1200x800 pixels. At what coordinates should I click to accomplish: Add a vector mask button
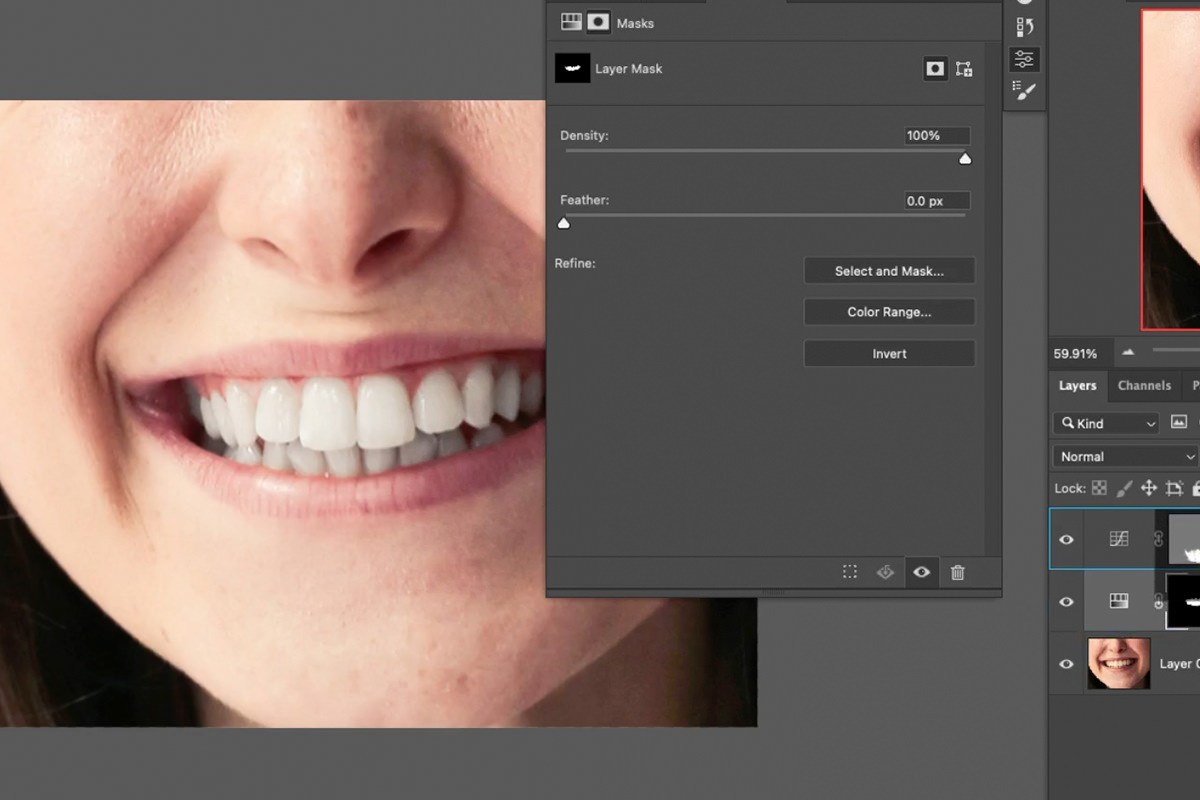pyautogui.click(x=964, y=69)
